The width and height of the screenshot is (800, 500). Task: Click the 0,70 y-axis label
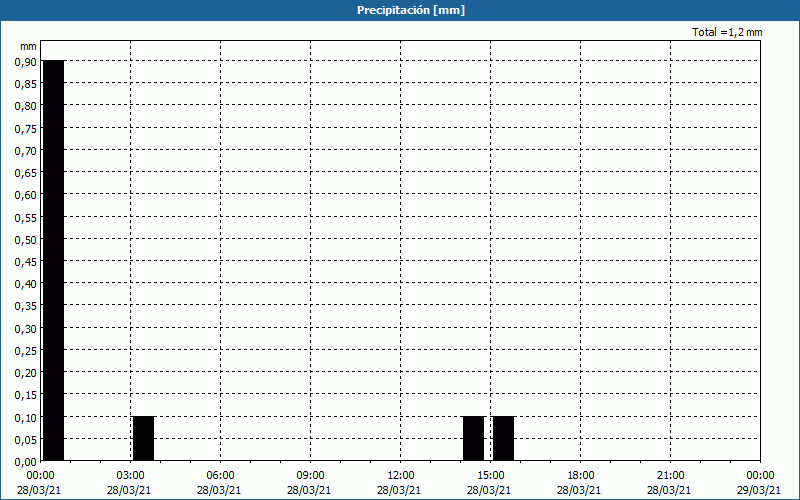click(x=26, y=151)
